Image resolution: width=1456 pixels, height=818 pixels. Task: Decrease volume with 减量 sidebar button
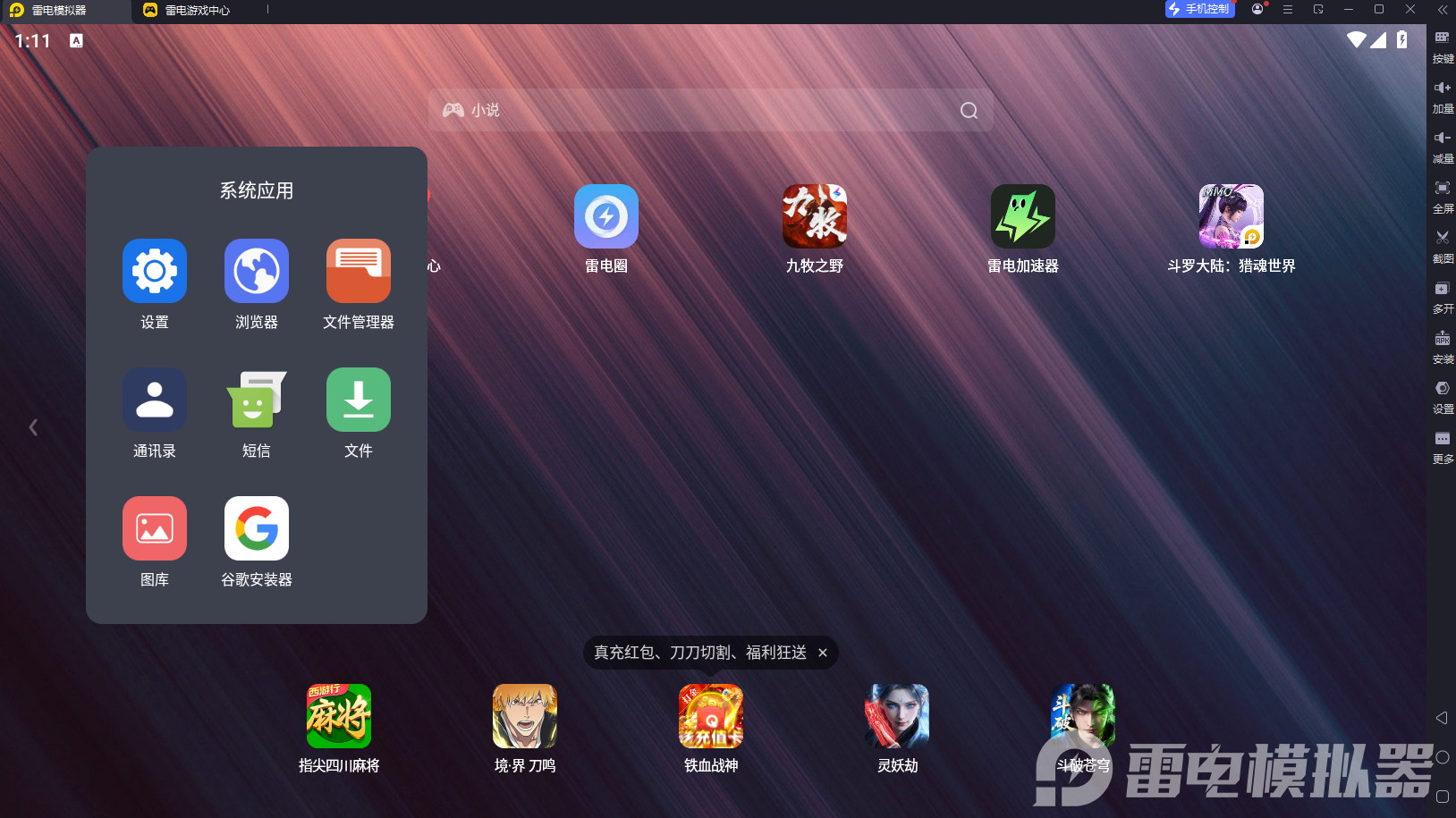tap(1443, 147)
